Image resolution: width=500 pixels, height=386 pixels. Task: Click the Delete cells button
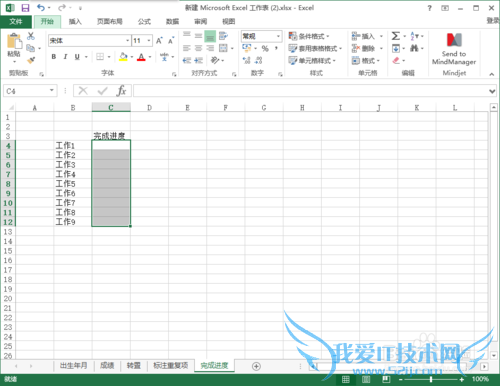point(363,49)
